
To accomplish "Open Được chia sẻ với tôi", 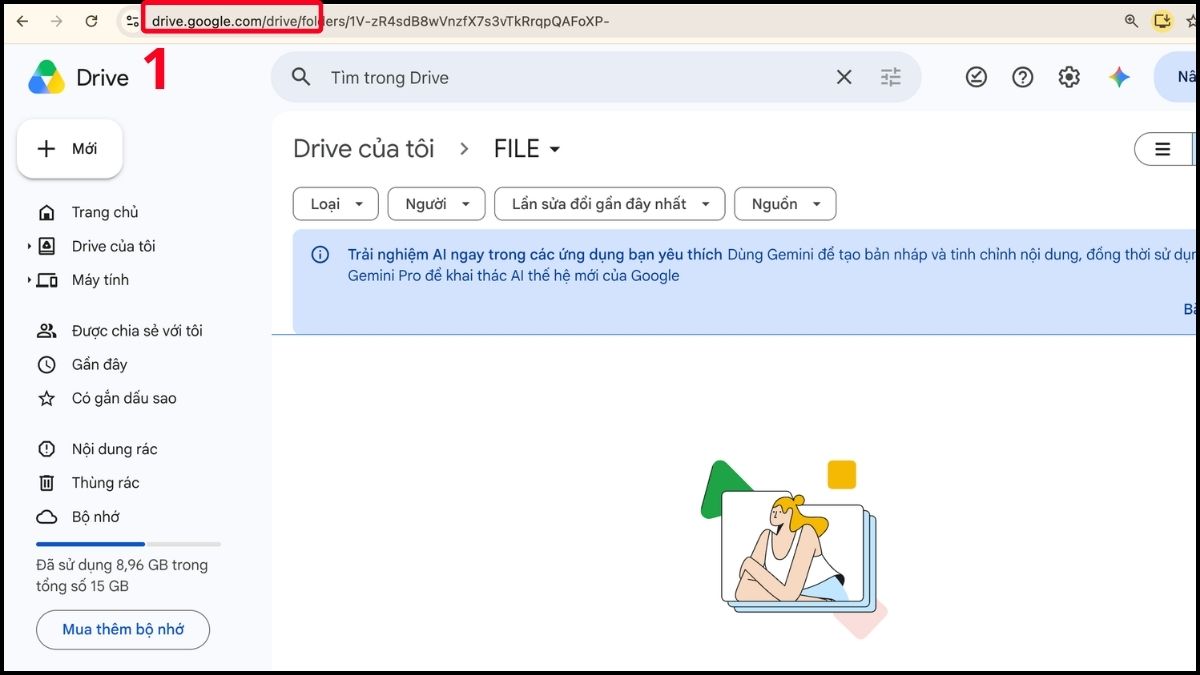I will click(x=137, y=331).
